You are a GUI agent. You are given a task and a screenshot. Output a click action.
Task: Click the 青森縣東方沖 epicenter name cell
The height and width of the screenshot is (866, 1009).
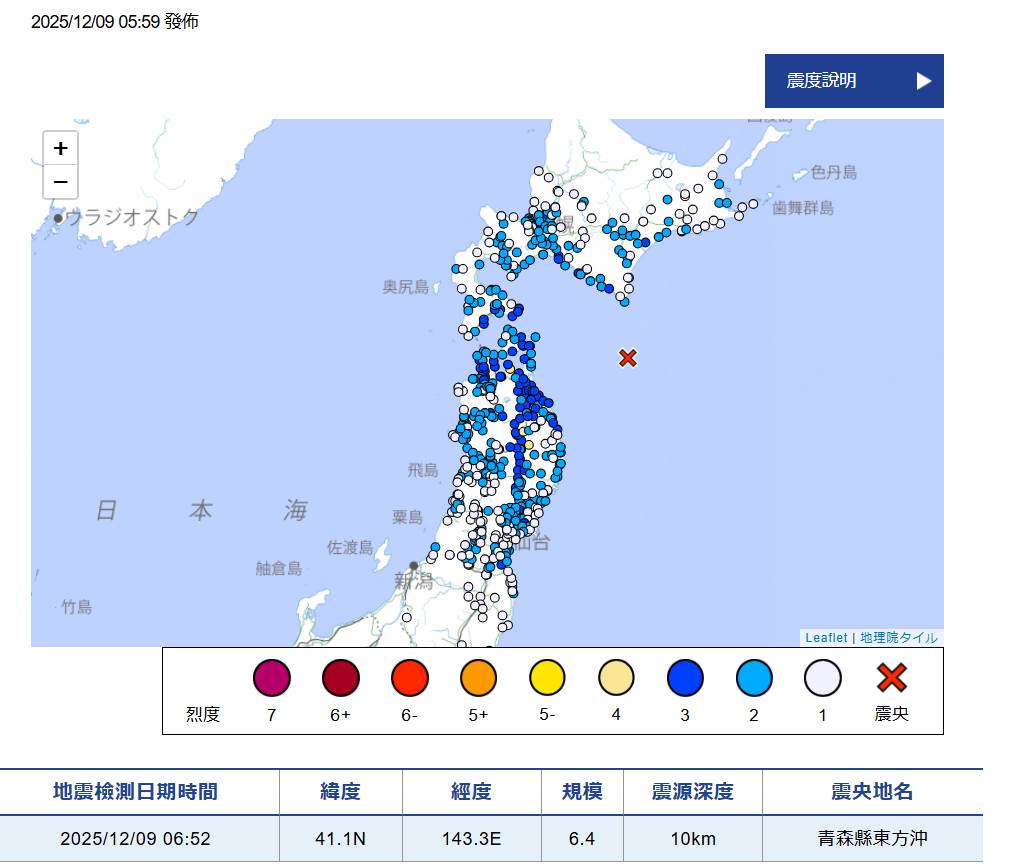pos(872,839)
